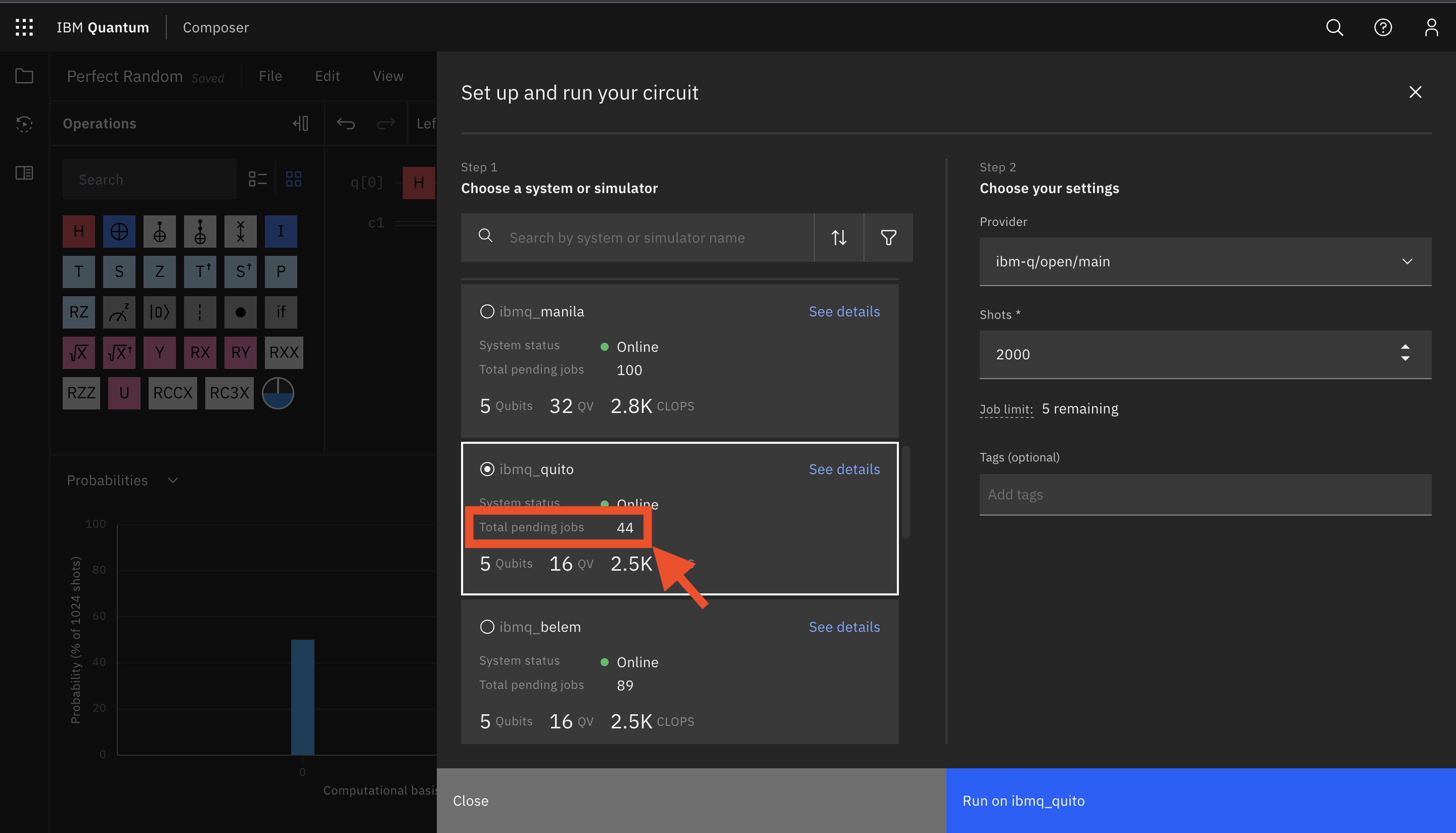Select the CNOT gate
The width and height of the screenshot is (1456, 833).
pos(119,231)
